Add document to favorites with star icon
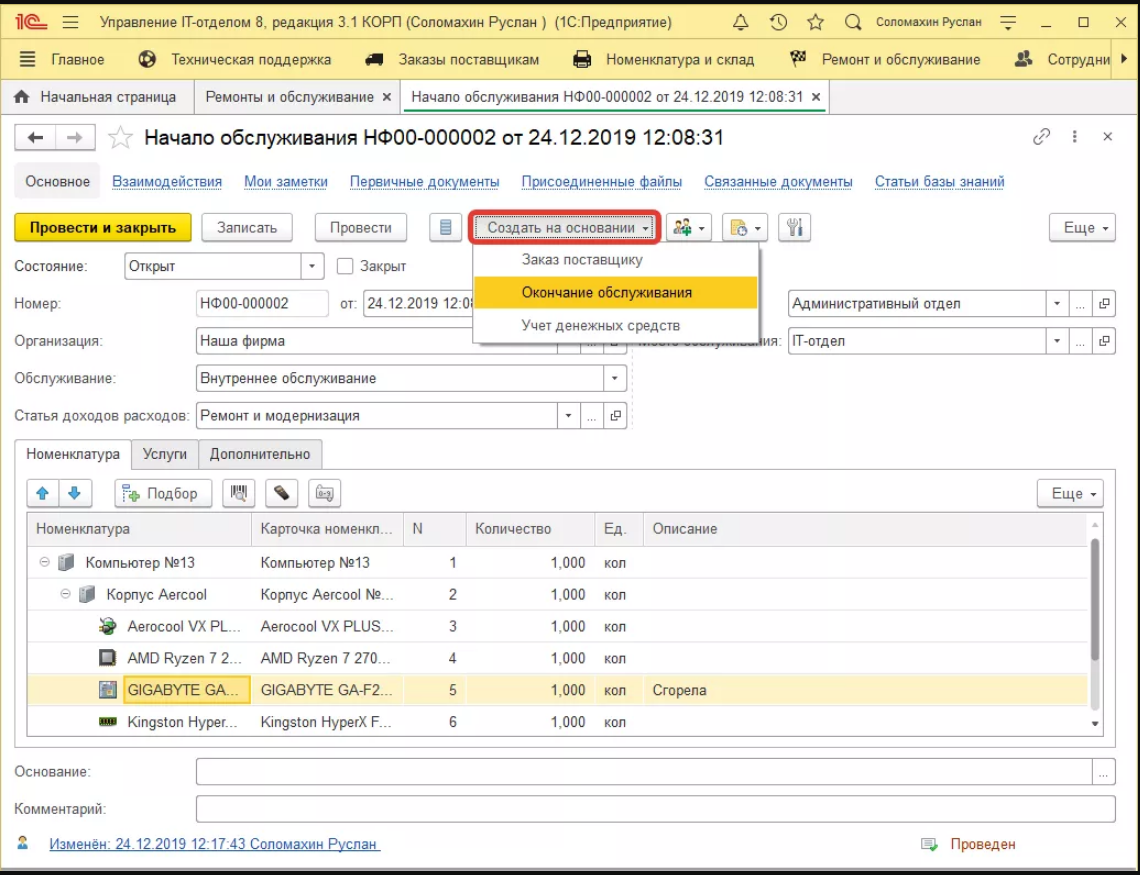This screenshot has height=875, width=1140. (120, 138)
